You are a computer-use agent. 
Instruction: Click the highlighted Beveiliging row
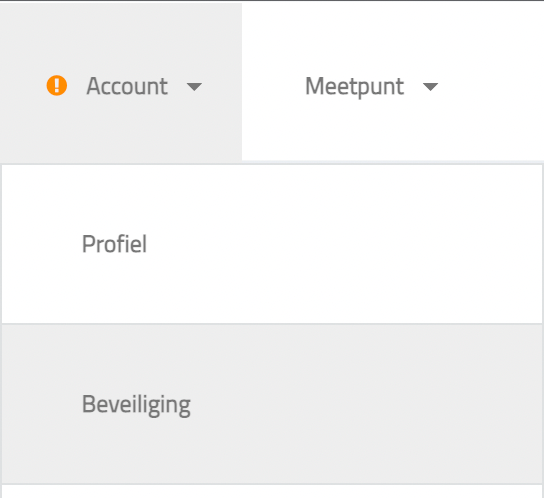[x=272, y=404]
